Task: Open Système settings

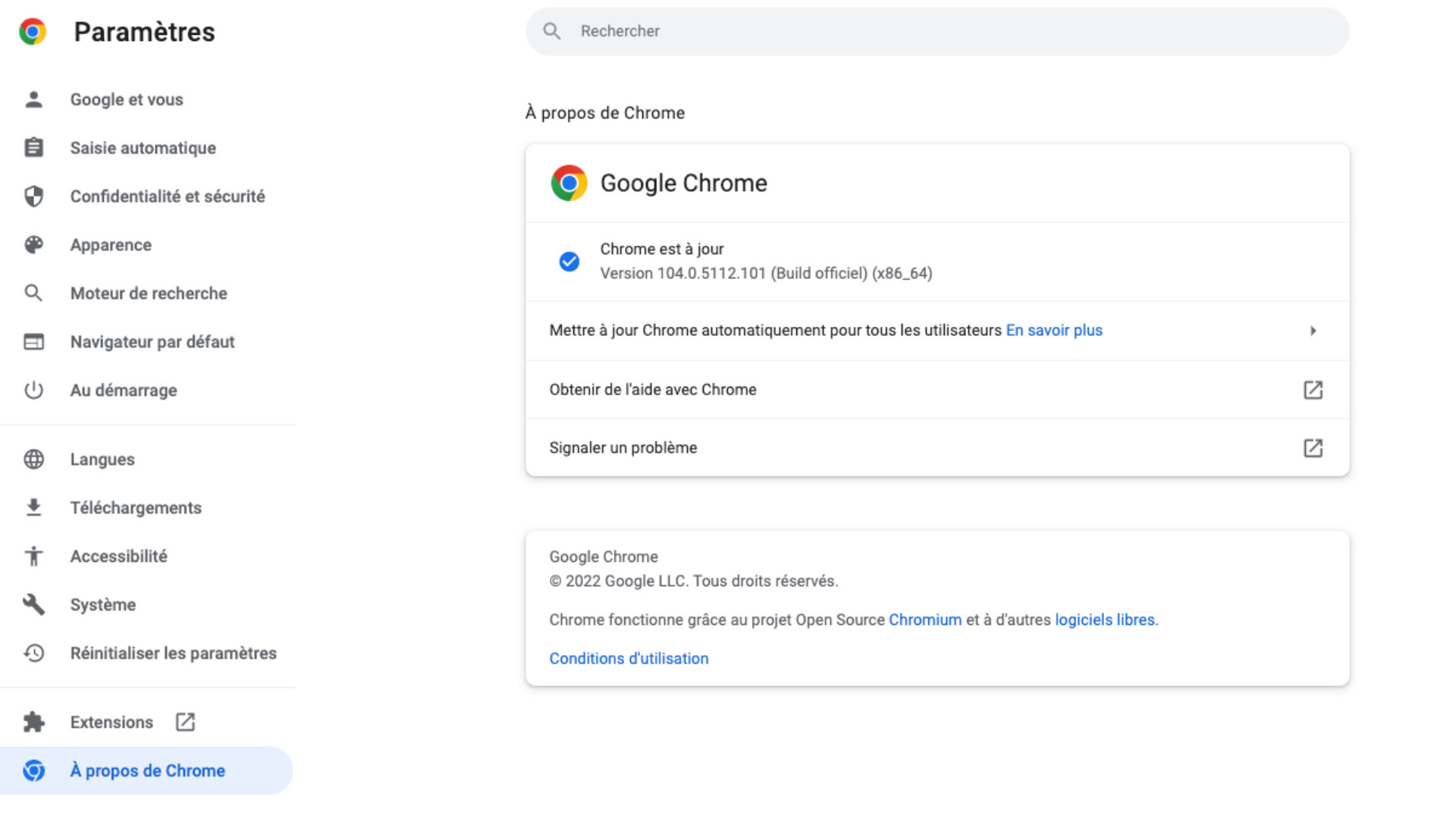Action: [x=103, y=605]
